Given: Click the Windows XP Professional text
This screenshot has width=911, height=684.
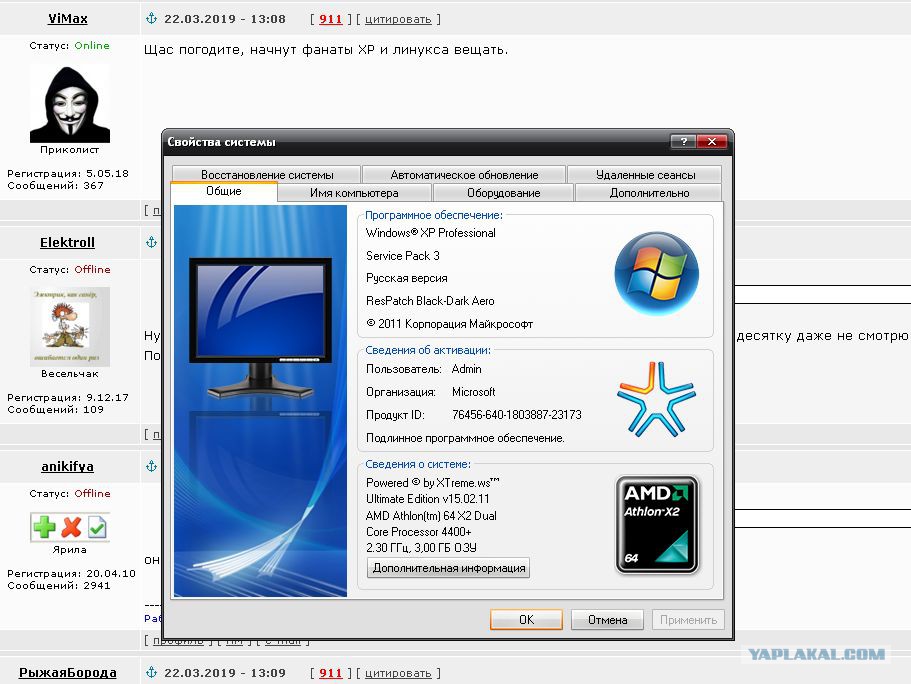Looking at the screenshot, I should (431, 232).
